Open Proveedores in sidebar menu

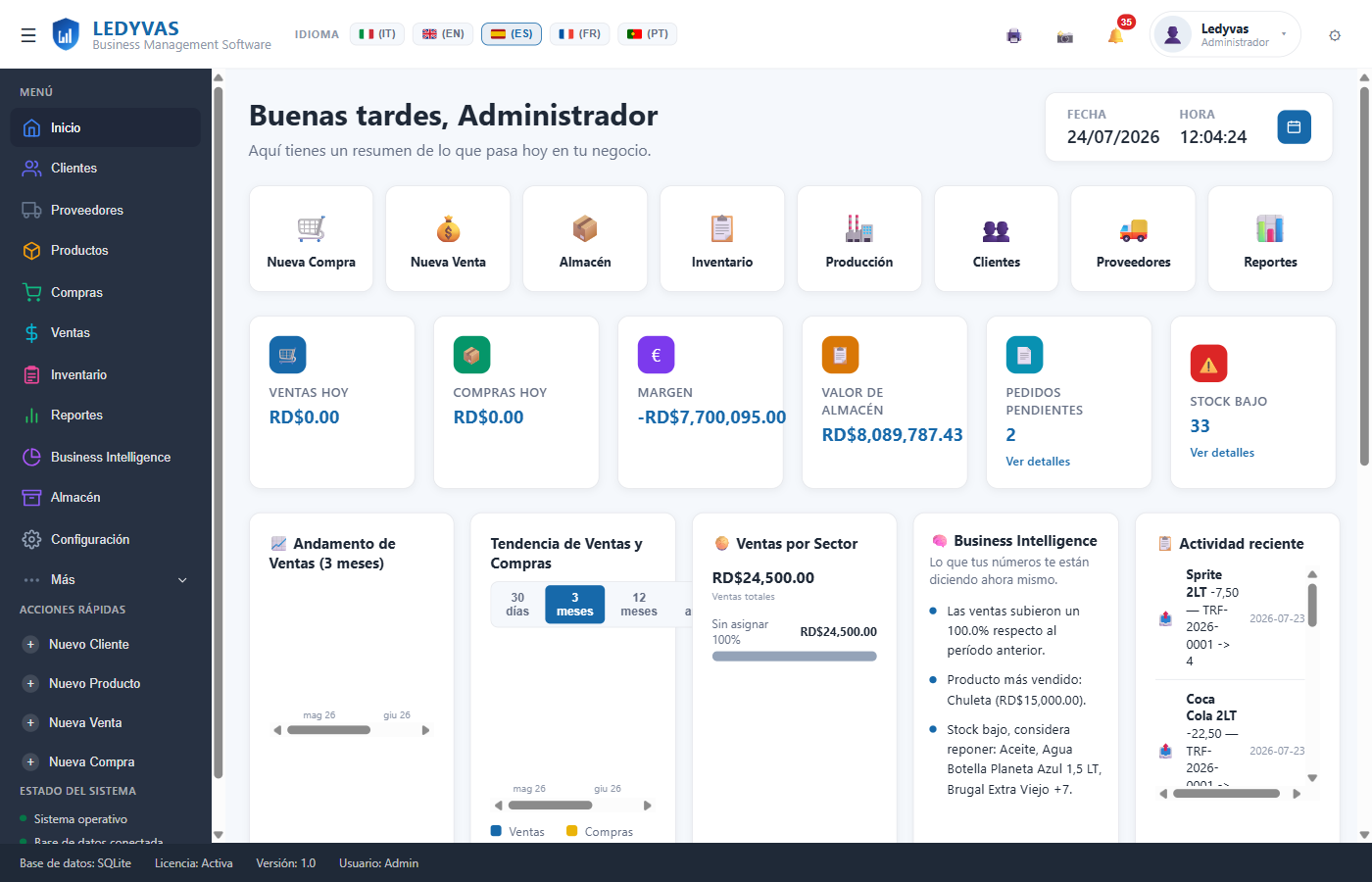(106, 210)
